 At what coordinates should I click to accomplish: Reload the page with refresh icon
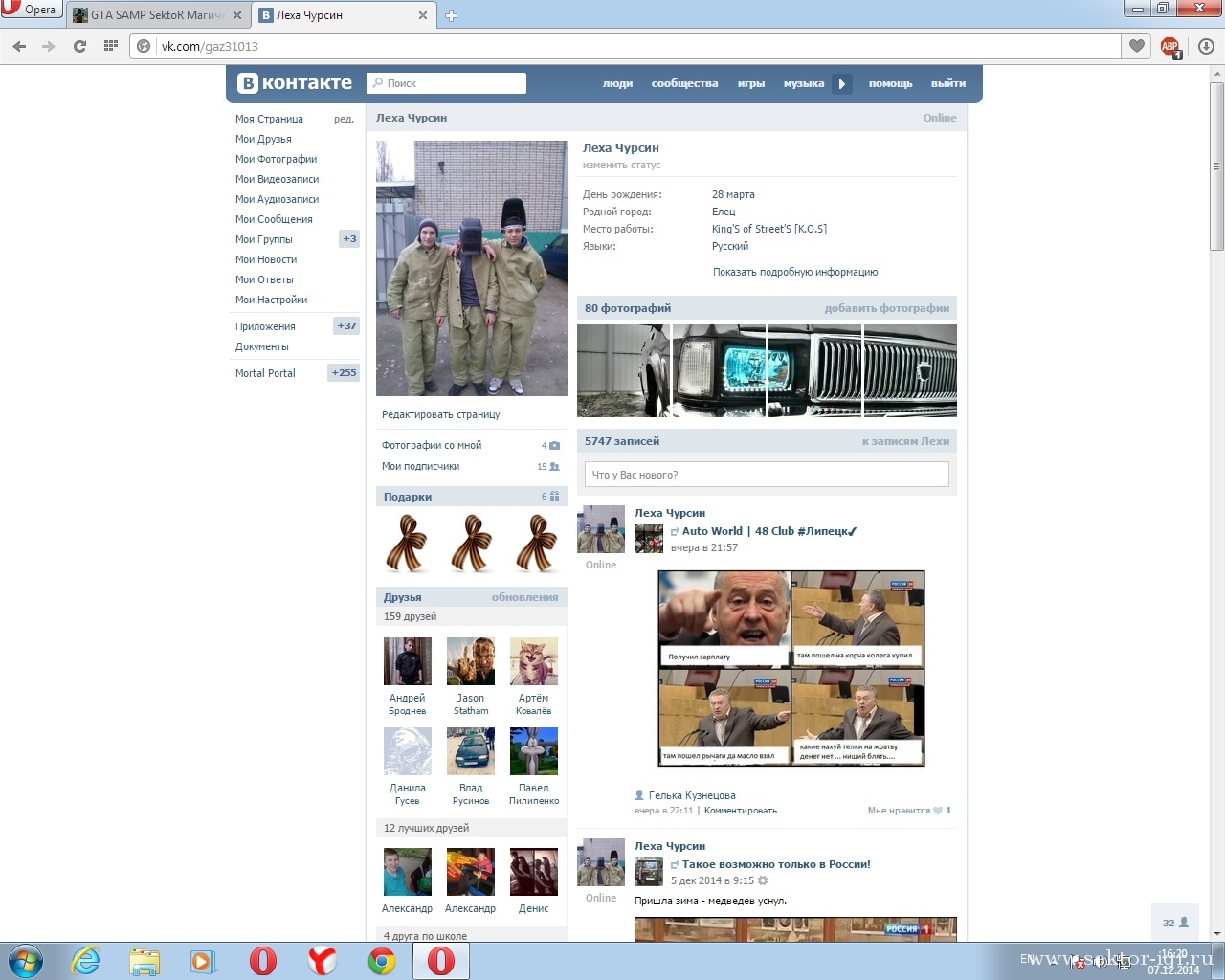click(79, 46)
